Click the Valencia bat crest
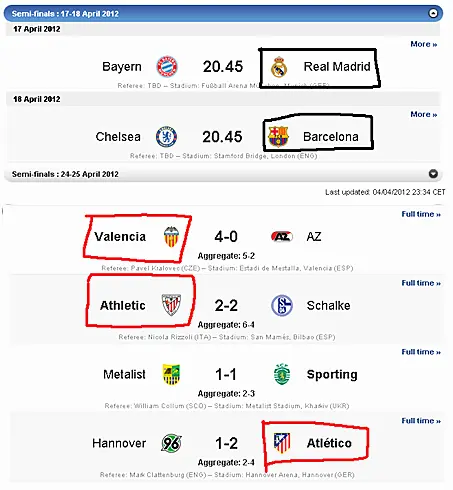Viewport: 453px width, 490px height. tap(171, 237)
